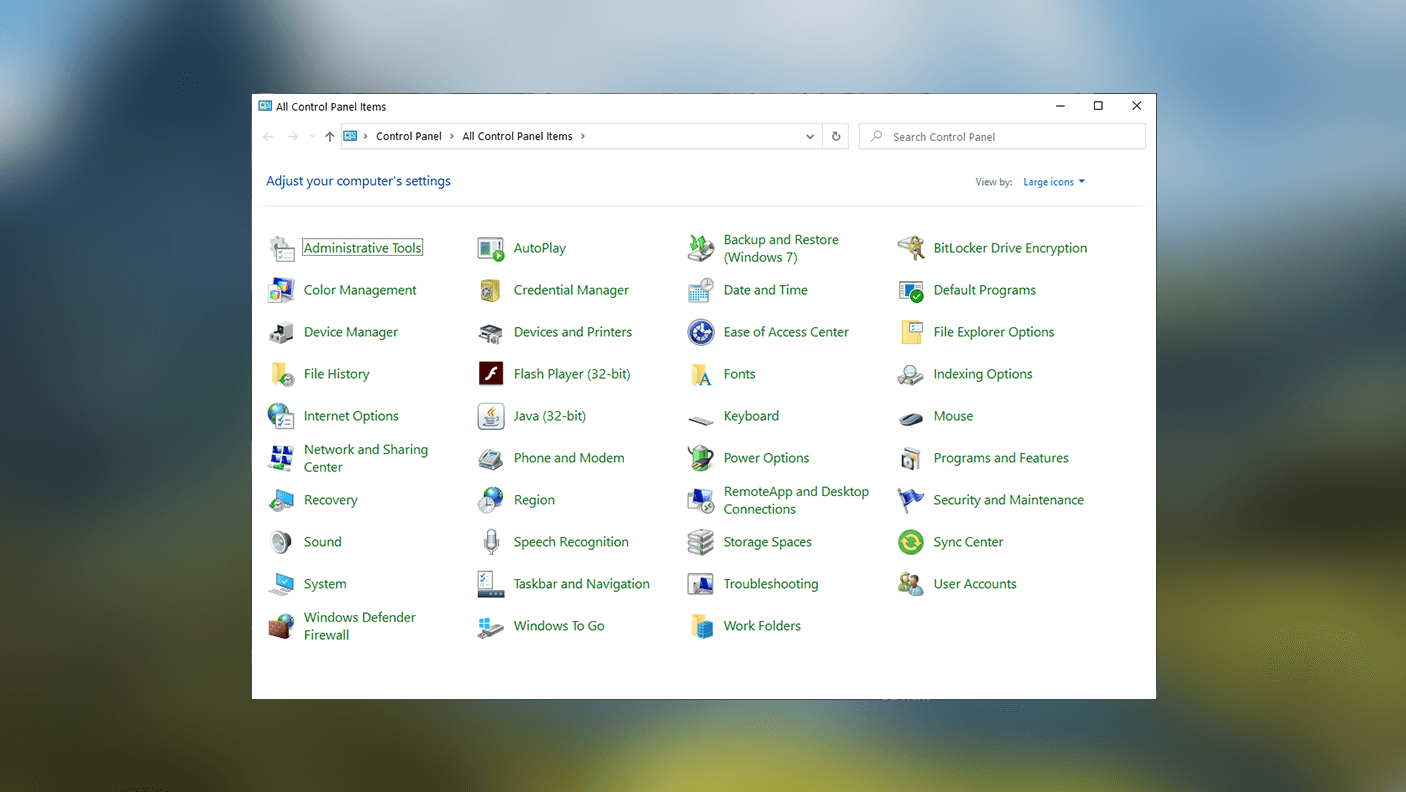Click the Security and Maintenance link
Screen dimensions: 1406x792
1008,500
